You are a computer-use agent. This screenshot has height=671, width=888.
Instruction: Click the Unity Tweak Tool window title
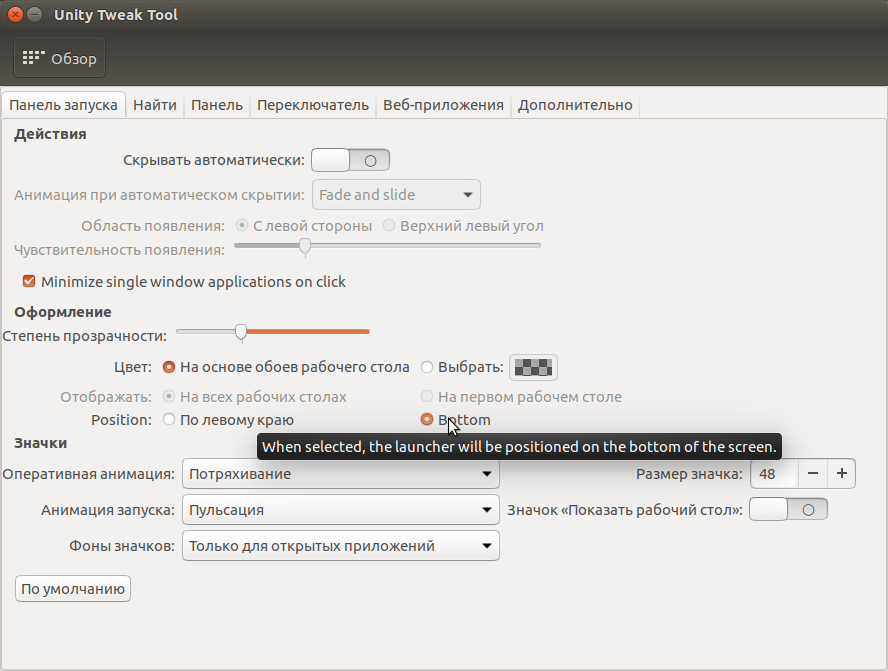[116, 15]
